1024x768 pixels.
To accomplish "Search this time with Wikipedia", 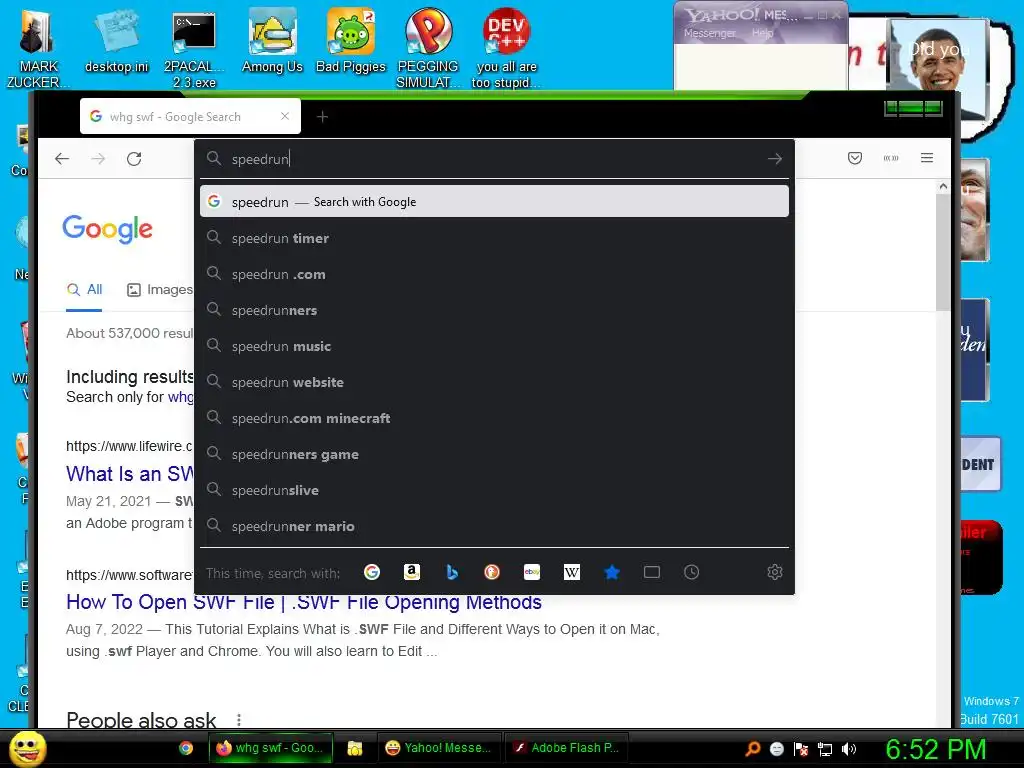I will [x=571, y=572].
